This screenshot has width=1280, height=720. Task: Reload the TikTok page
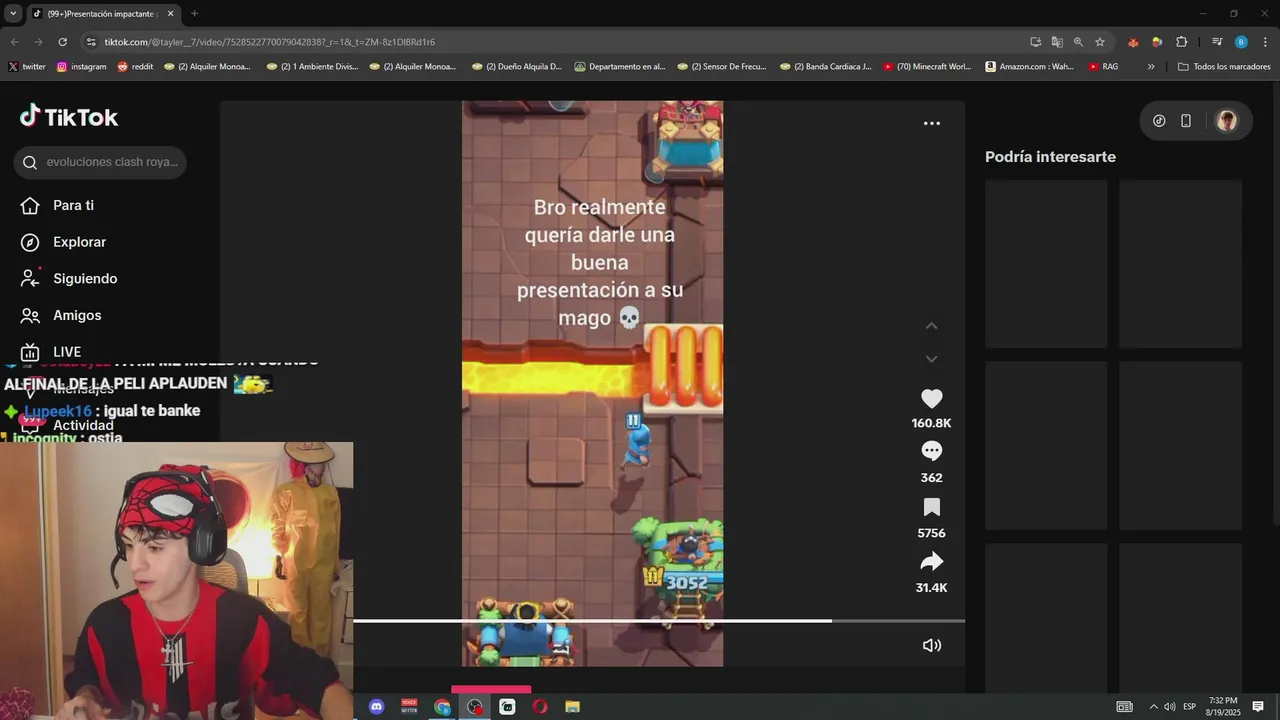63,42
